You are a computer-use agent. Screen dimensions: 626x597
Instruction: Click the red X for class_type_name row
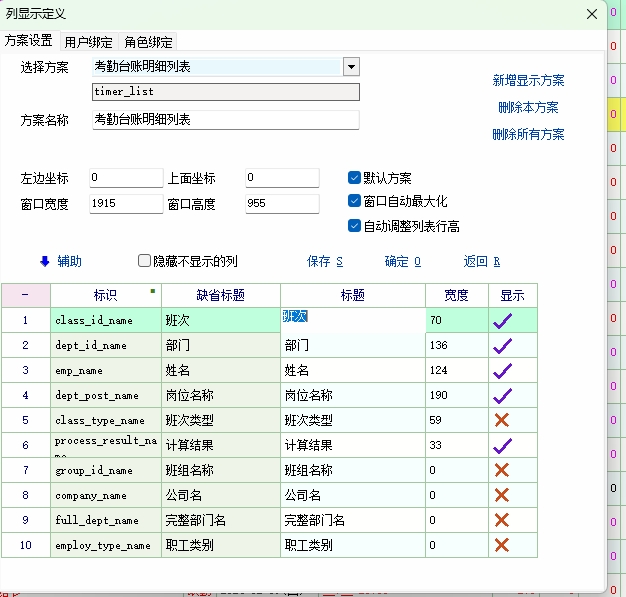tap(502, 420)
